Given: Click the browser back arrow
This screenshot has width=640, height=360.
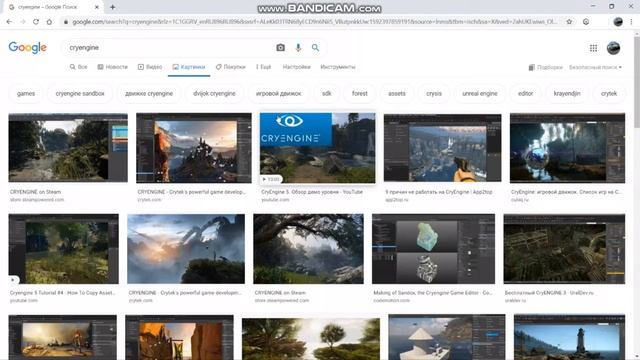Looking at the screenshot, I should pyautogui.click(x=9, y=22).
